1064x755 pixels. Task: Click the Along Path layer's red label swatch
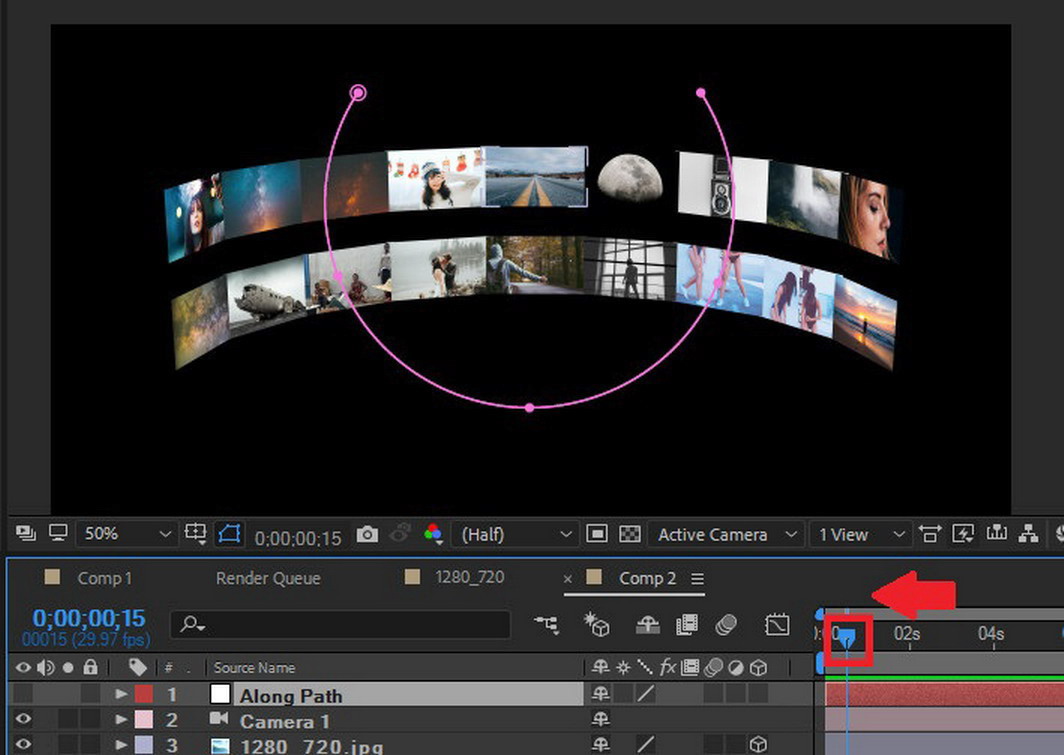144,695
